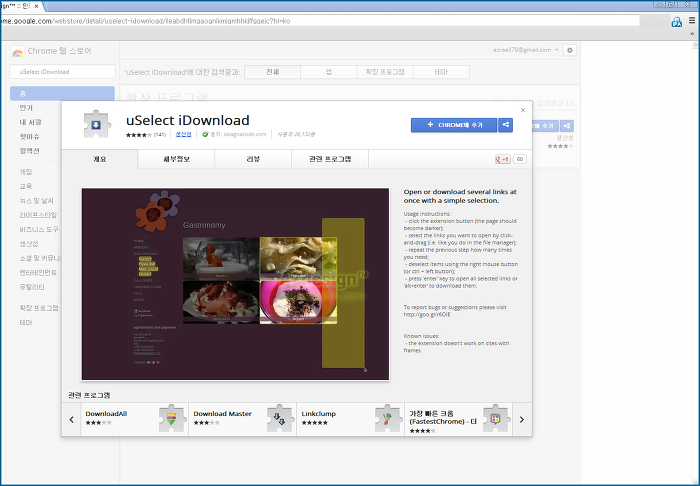Viewport: 700px width, 486px height.
Task: Filter search results by 전체
Action: [273, 72]
